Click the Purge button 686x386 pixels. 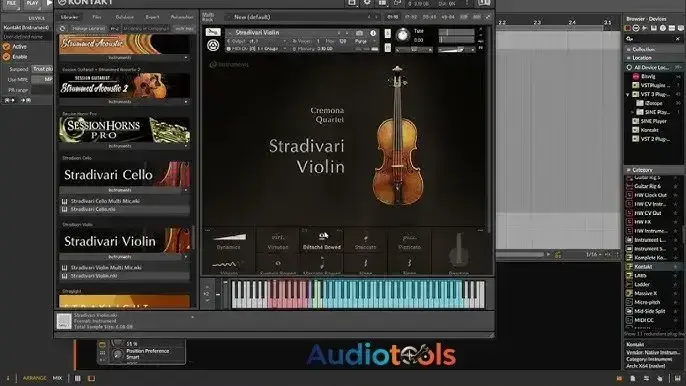click(361, 41)
